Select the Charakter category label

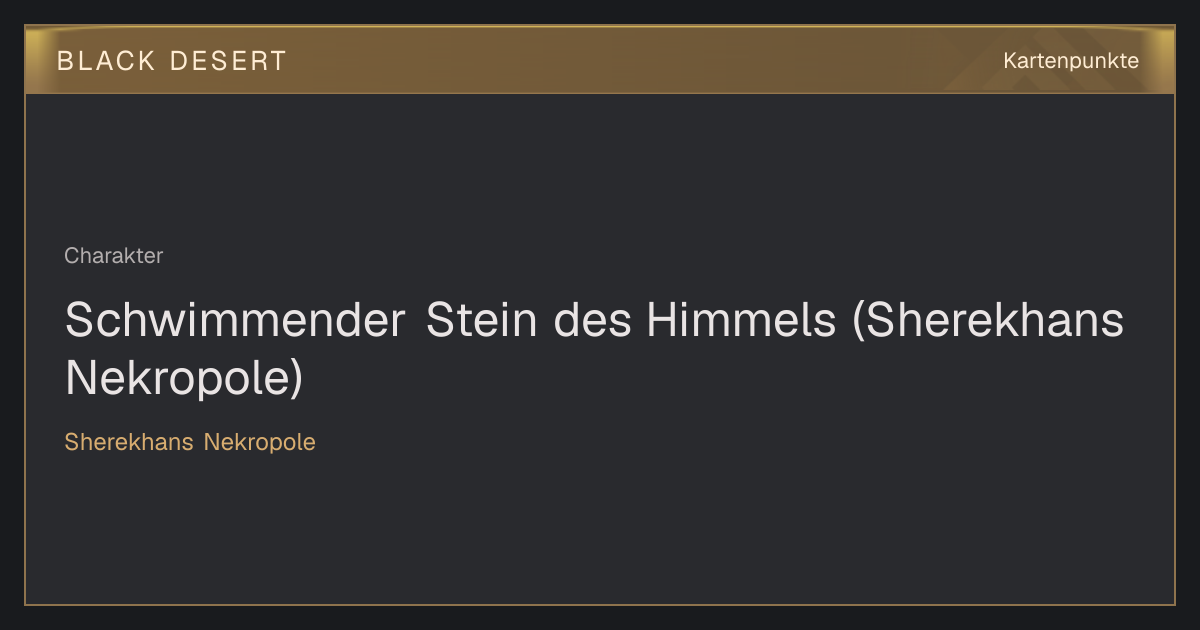114,256
